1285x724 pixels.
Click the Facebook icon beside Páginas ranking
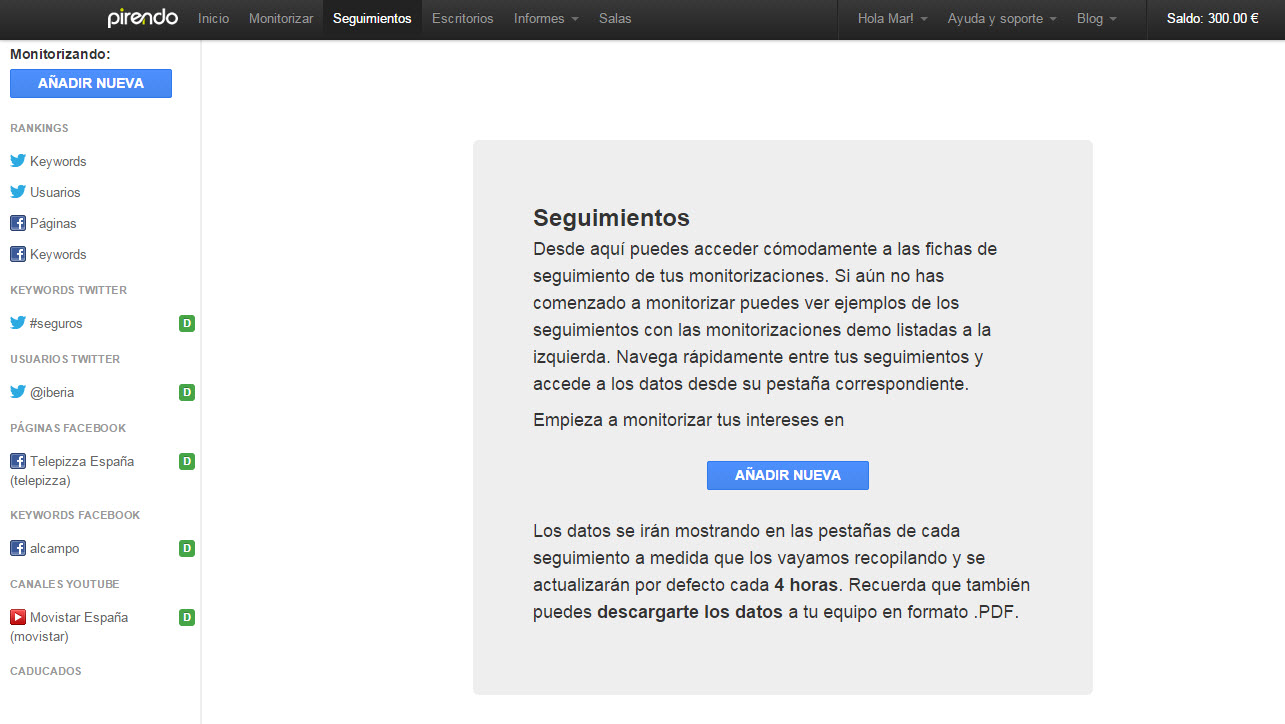point(17,223)
